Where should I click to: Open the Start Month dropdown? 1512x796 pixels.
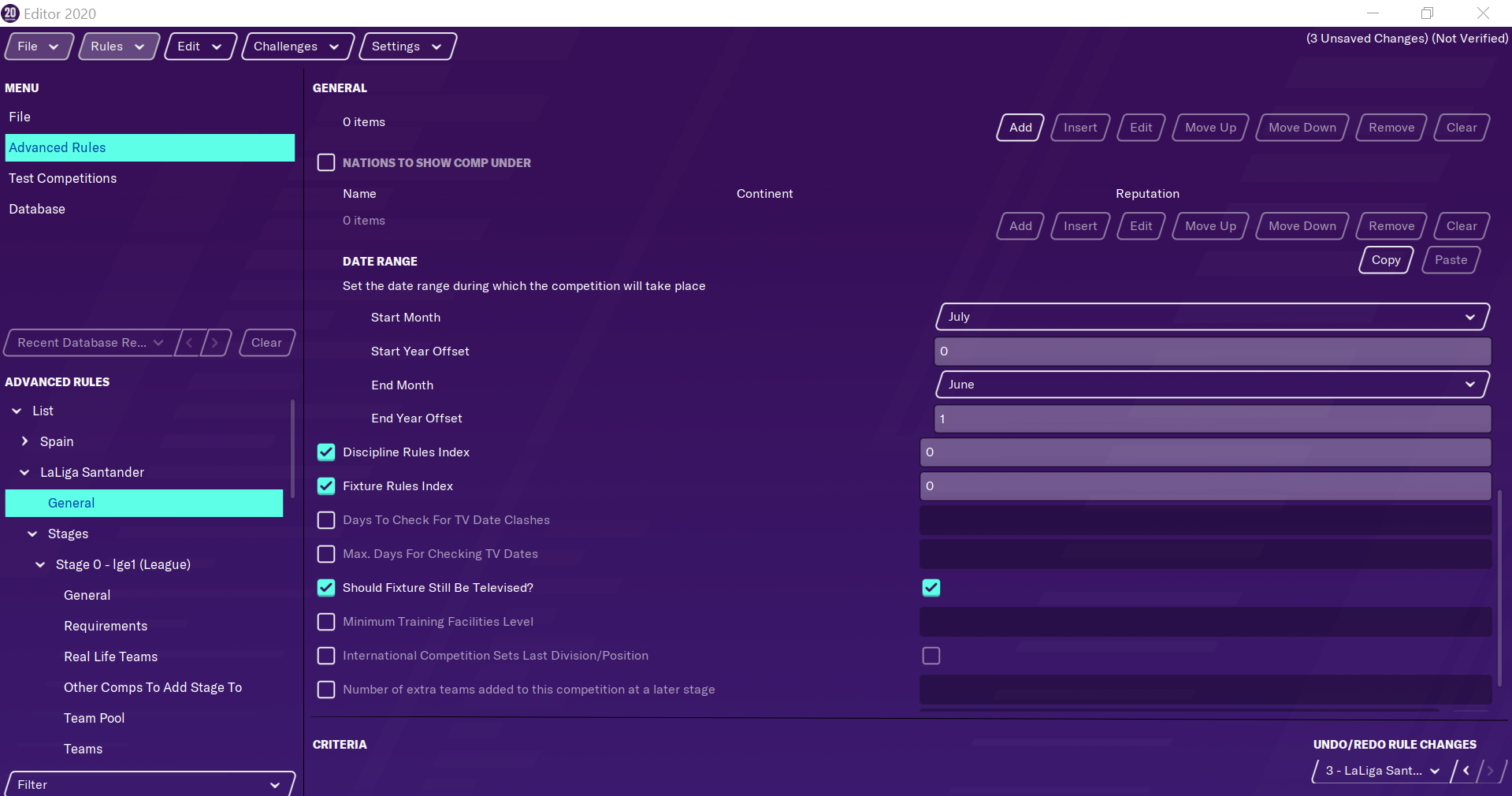point(1211,317)
